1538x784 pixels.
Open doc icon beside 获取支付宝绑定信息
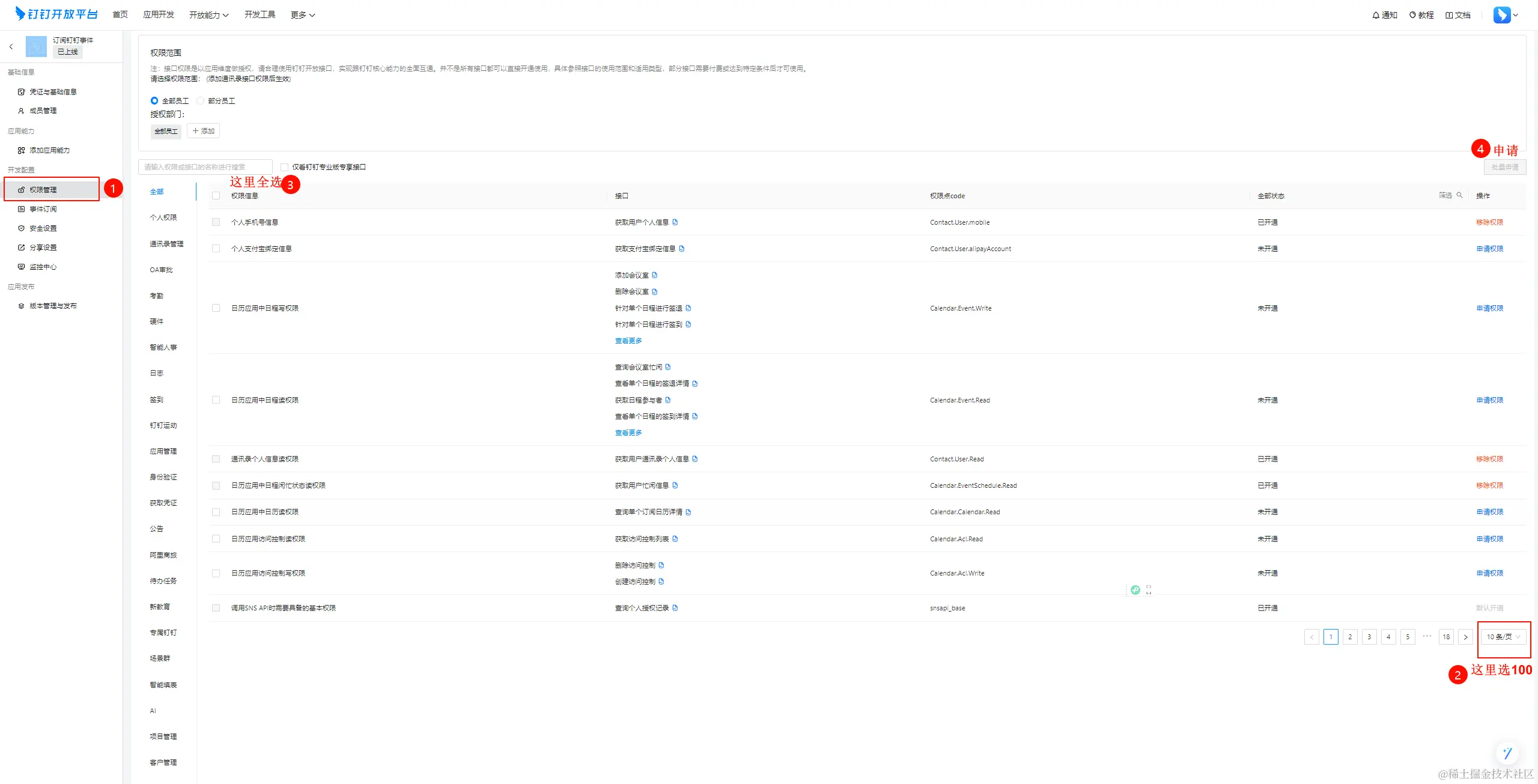(682, 249)
